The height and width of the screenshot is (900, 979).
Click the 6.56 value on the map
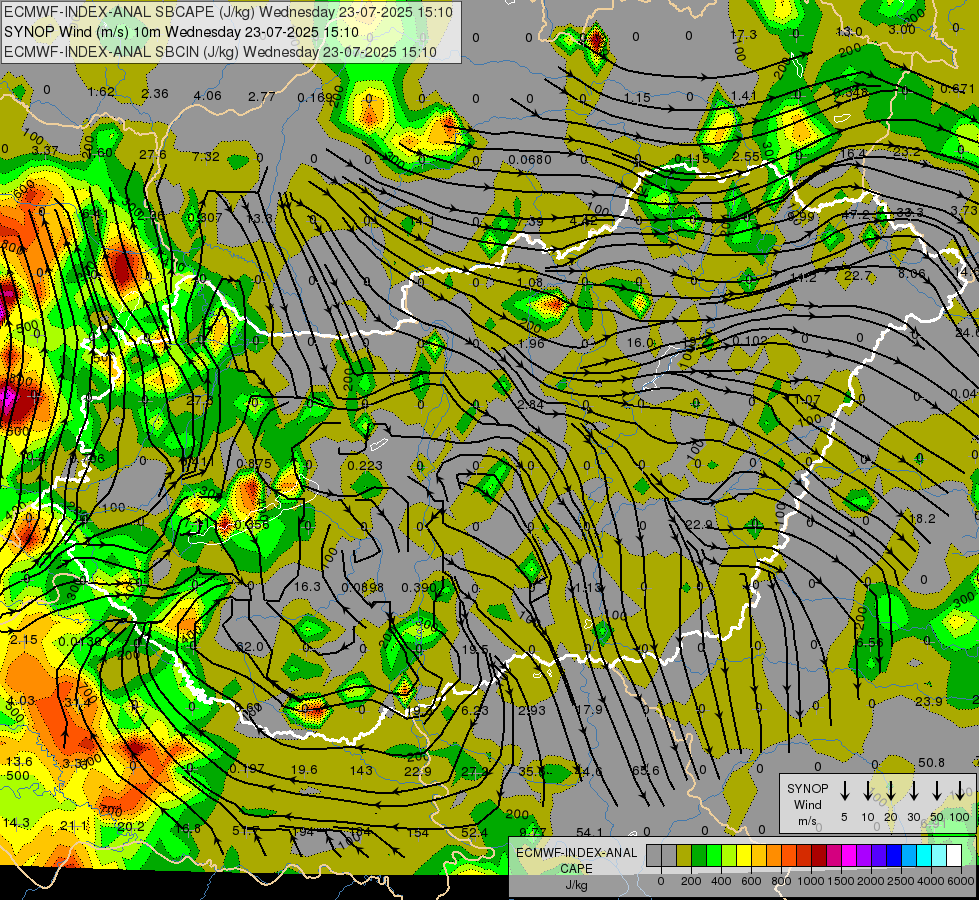click(x=870, y=643)
